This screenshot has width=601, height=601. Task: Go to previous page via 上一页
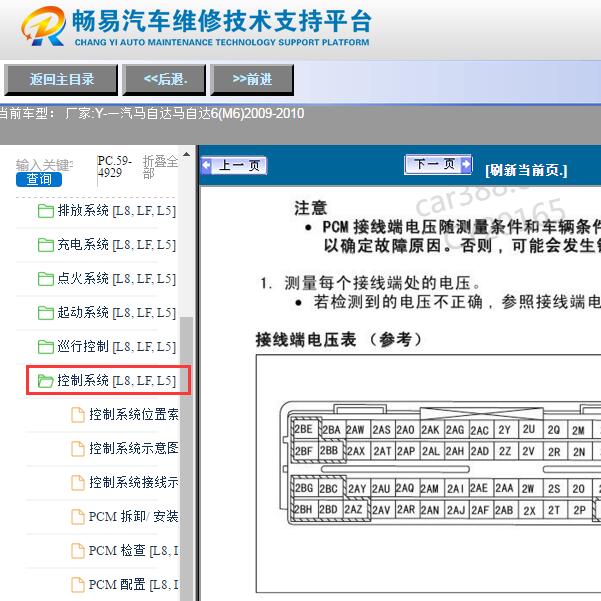coord(234,166)
